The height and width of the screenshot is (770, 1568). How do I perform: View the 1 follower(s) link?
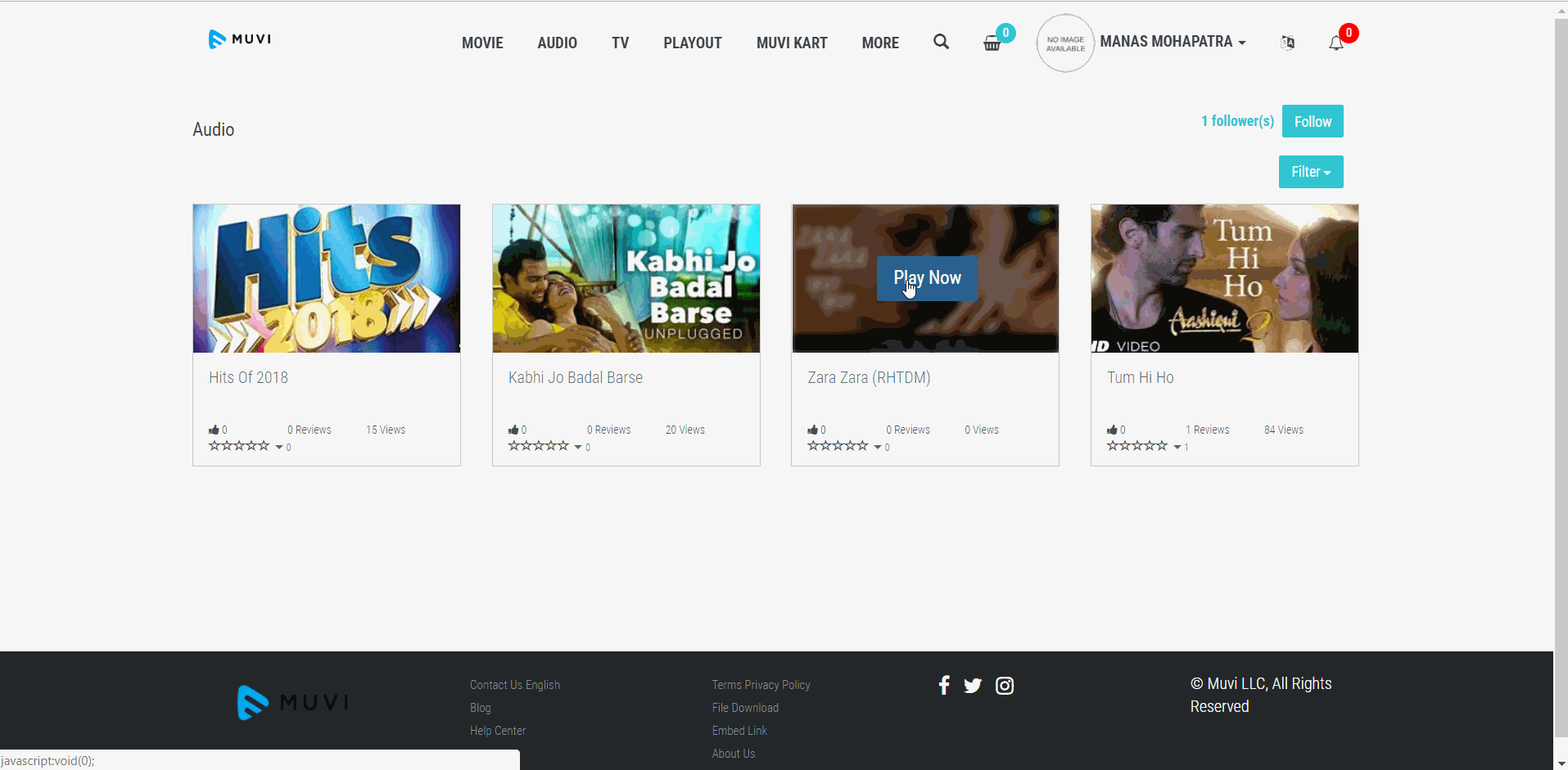1237,121
